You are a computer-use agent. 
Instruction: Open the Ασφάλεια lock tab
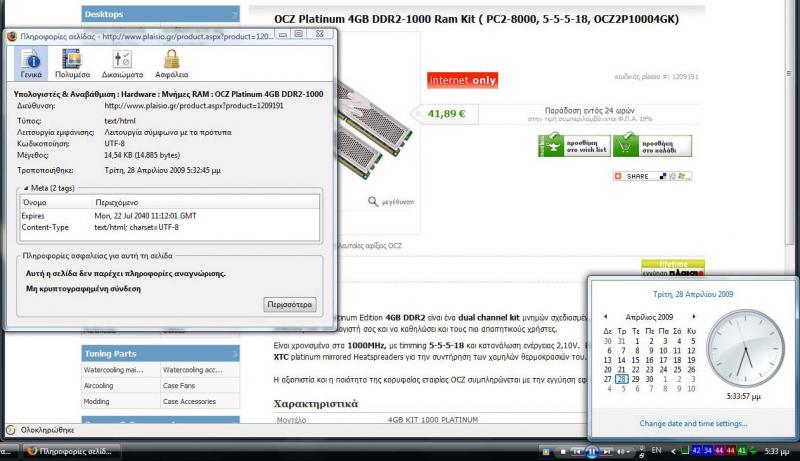pos(171,64)
